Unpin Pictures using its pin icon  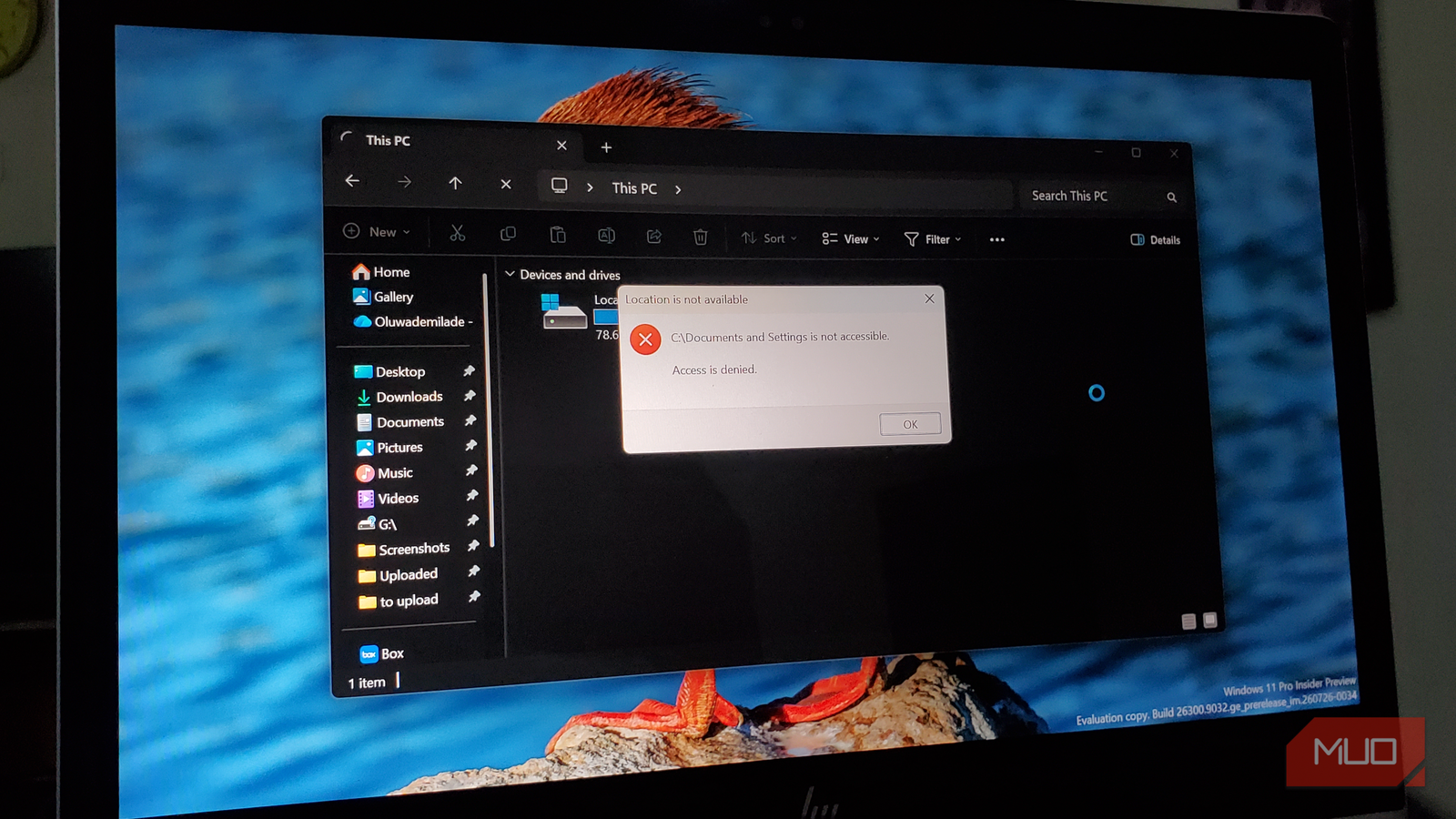[x=470, y=446]
